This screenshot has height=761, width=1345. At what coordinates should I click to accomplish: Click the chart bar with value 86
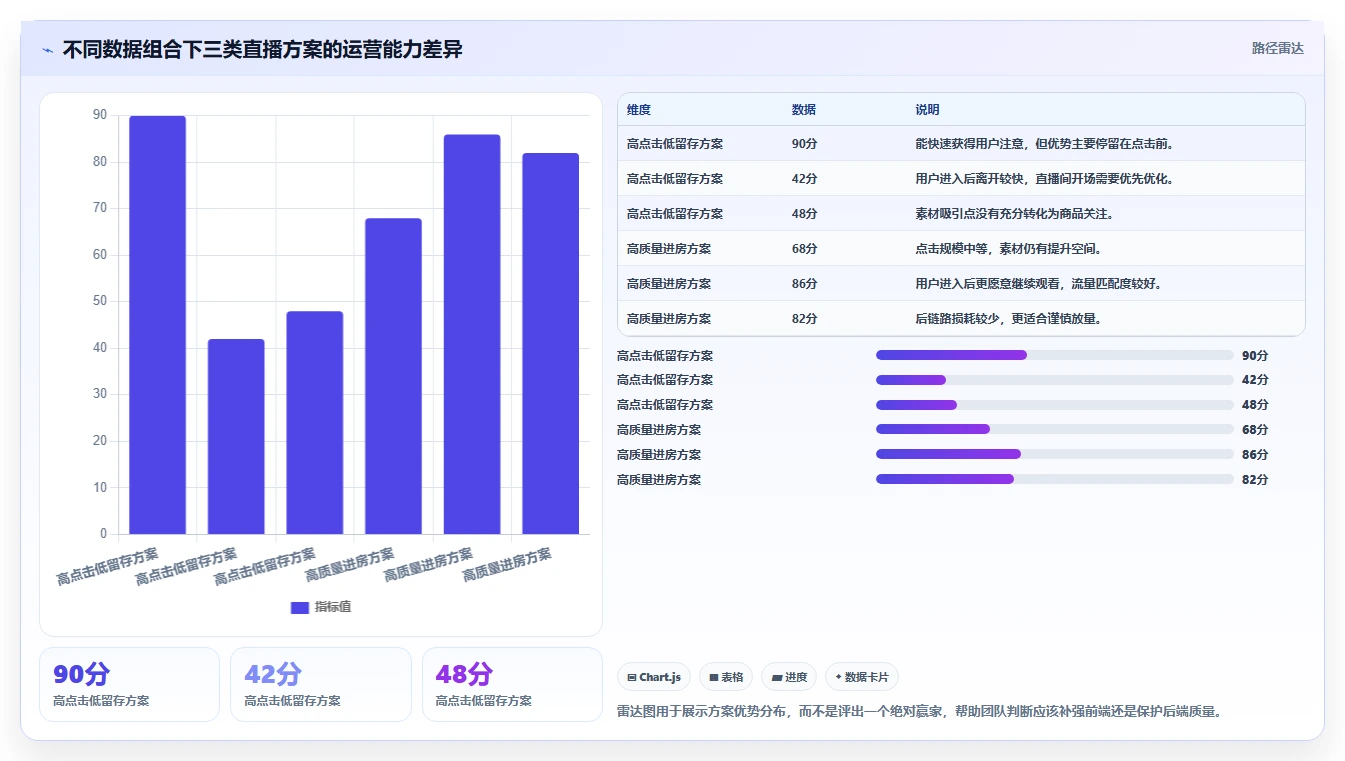472,334
